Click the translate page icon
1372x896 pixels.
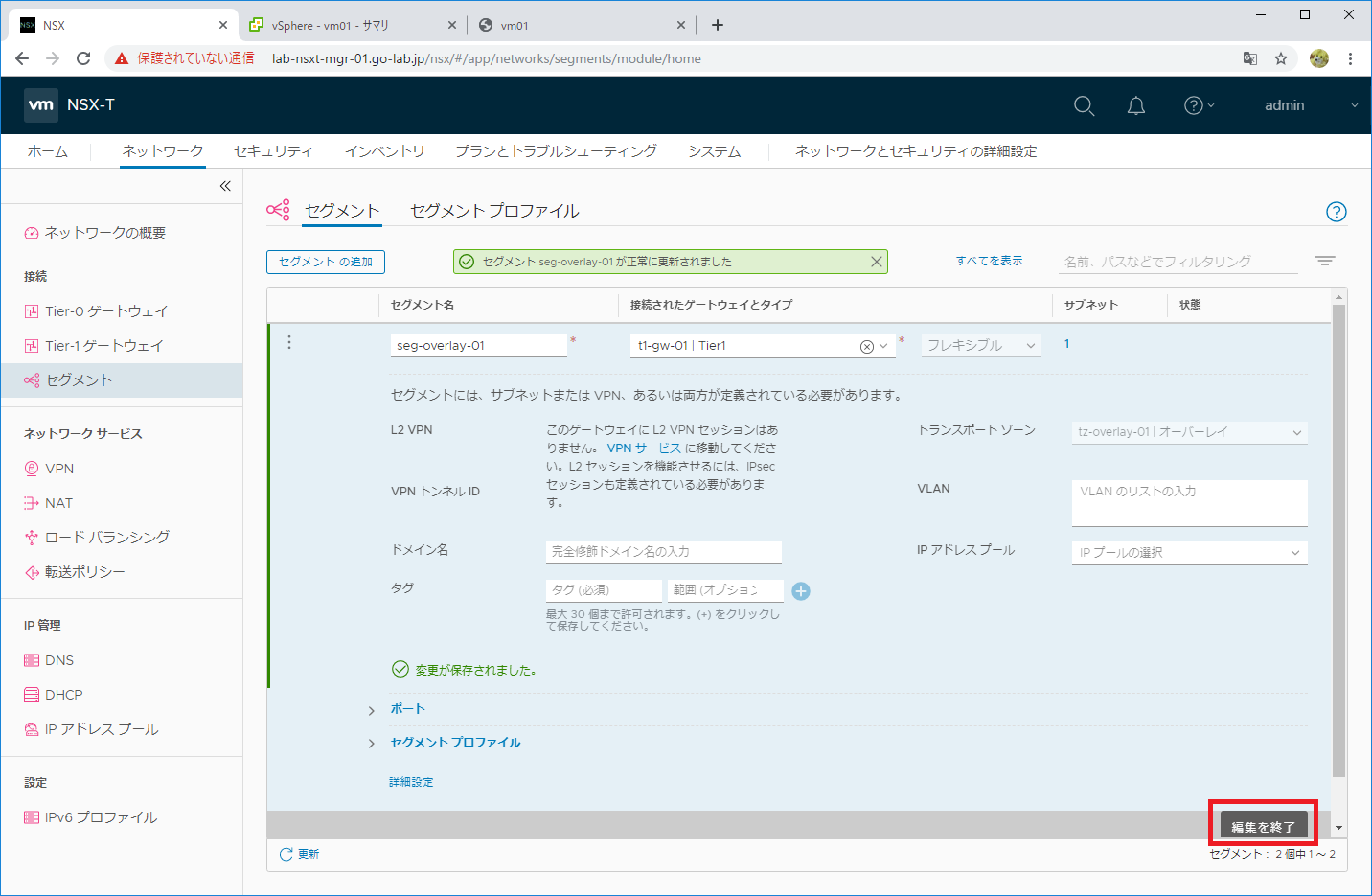(x=1250, y=58)
